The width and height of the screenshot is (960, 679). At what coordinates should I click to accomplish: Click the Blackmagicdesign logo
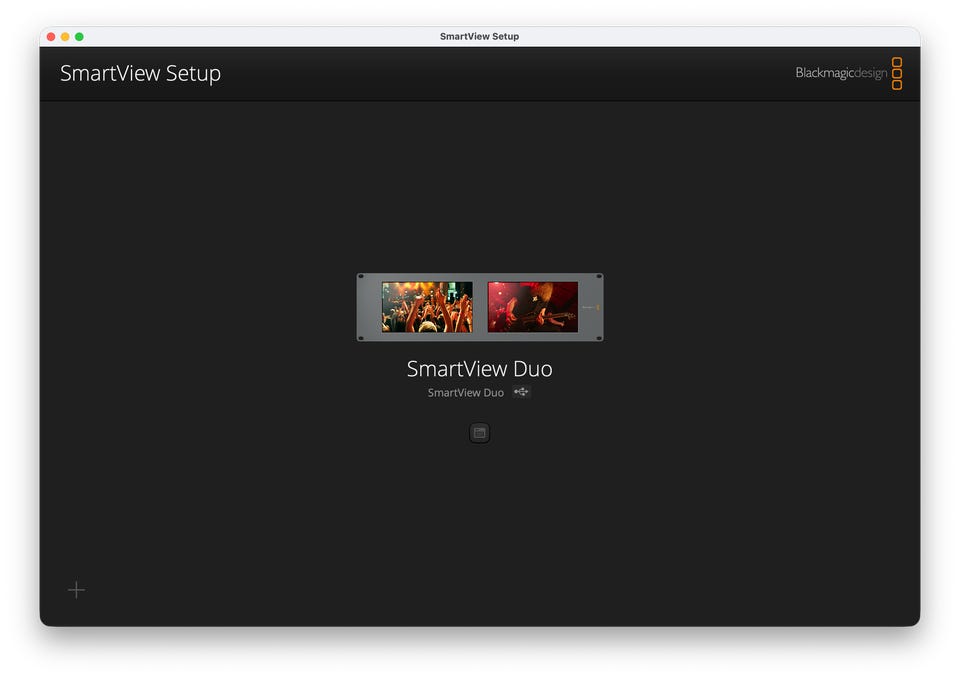[849, 73]
